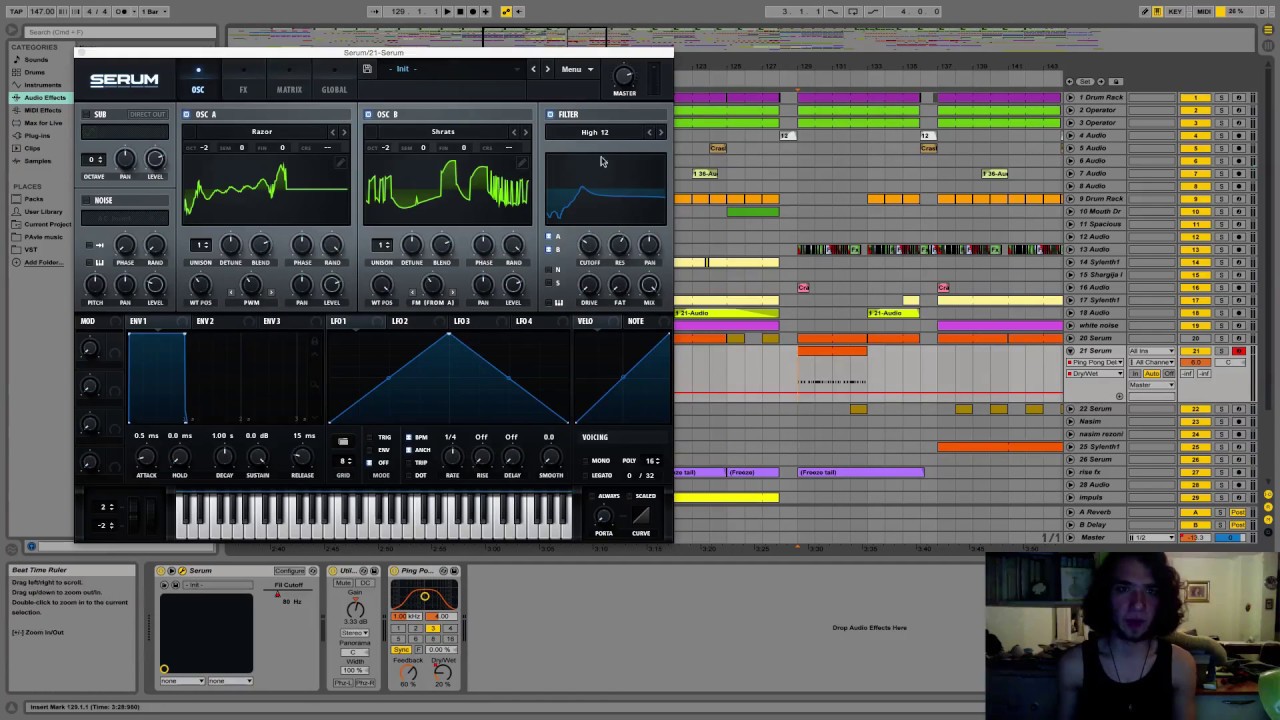This screenshot has width=1280, height=720.
Task: Disable OSC A power switch
Action: pyautogui.click(x=187, y=114)
